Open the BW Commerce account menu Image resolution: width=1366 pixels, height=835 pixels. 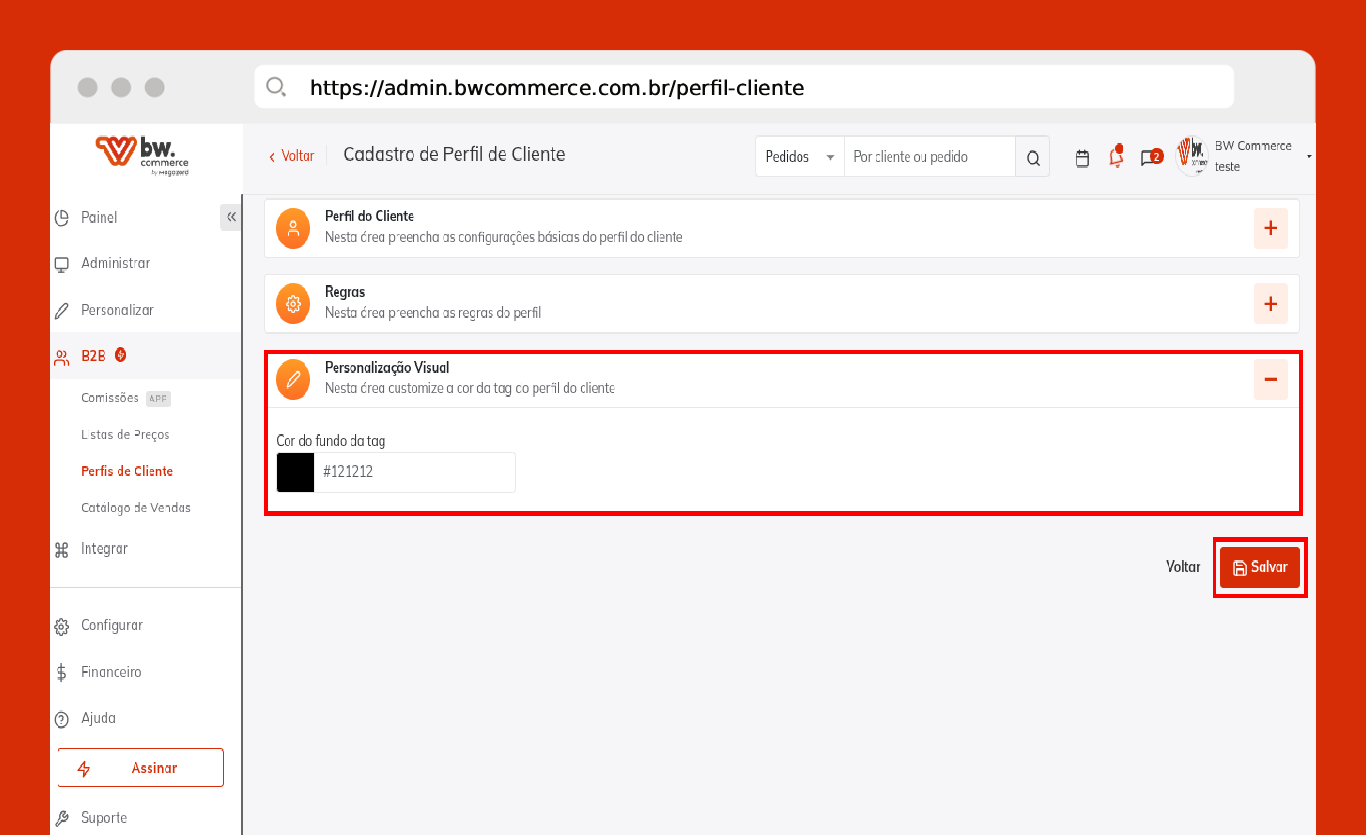point(1245,156)
